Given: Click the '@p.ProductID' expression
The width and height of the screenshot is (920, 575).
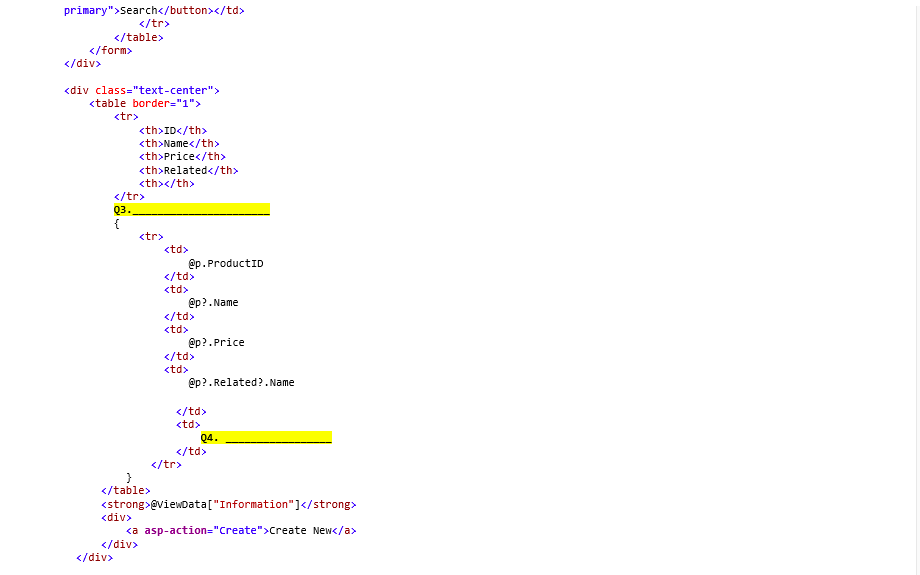Looking at the screenshot, I should (x=226, y=263).
